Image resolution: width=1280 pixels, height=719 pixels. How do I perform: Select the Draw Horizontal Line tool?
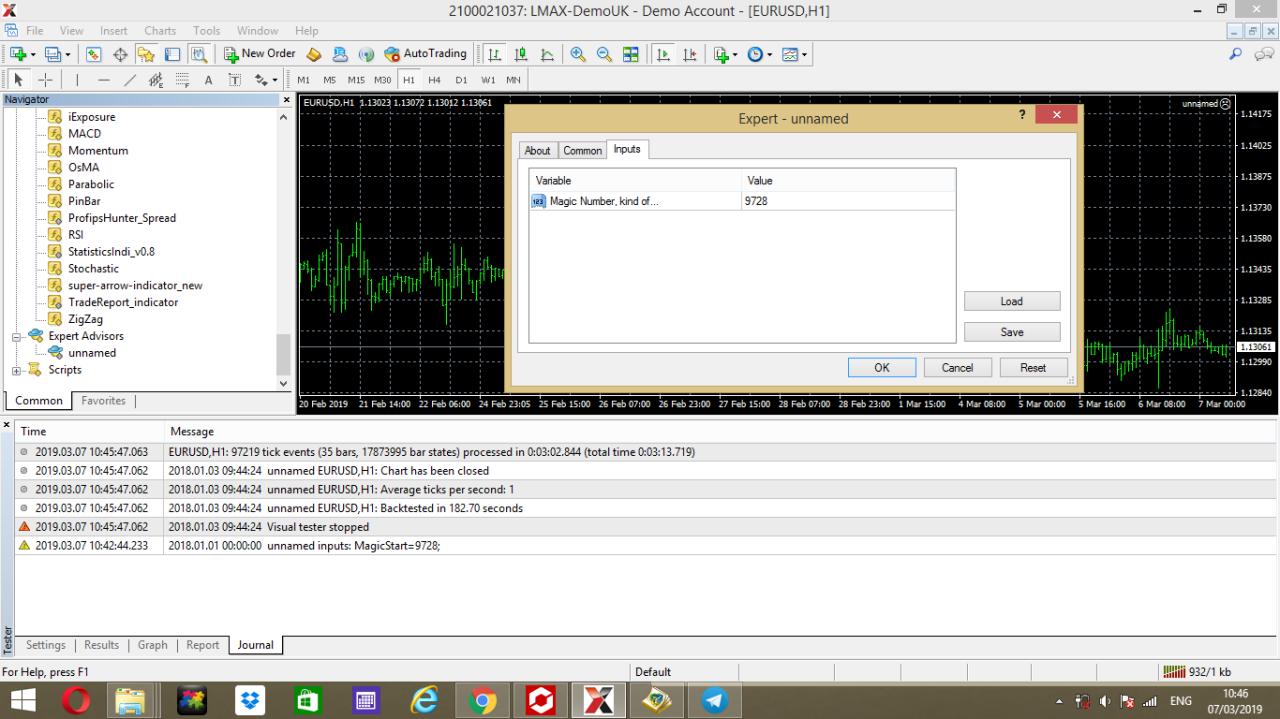pyautogui.click(x=104, y=80)
